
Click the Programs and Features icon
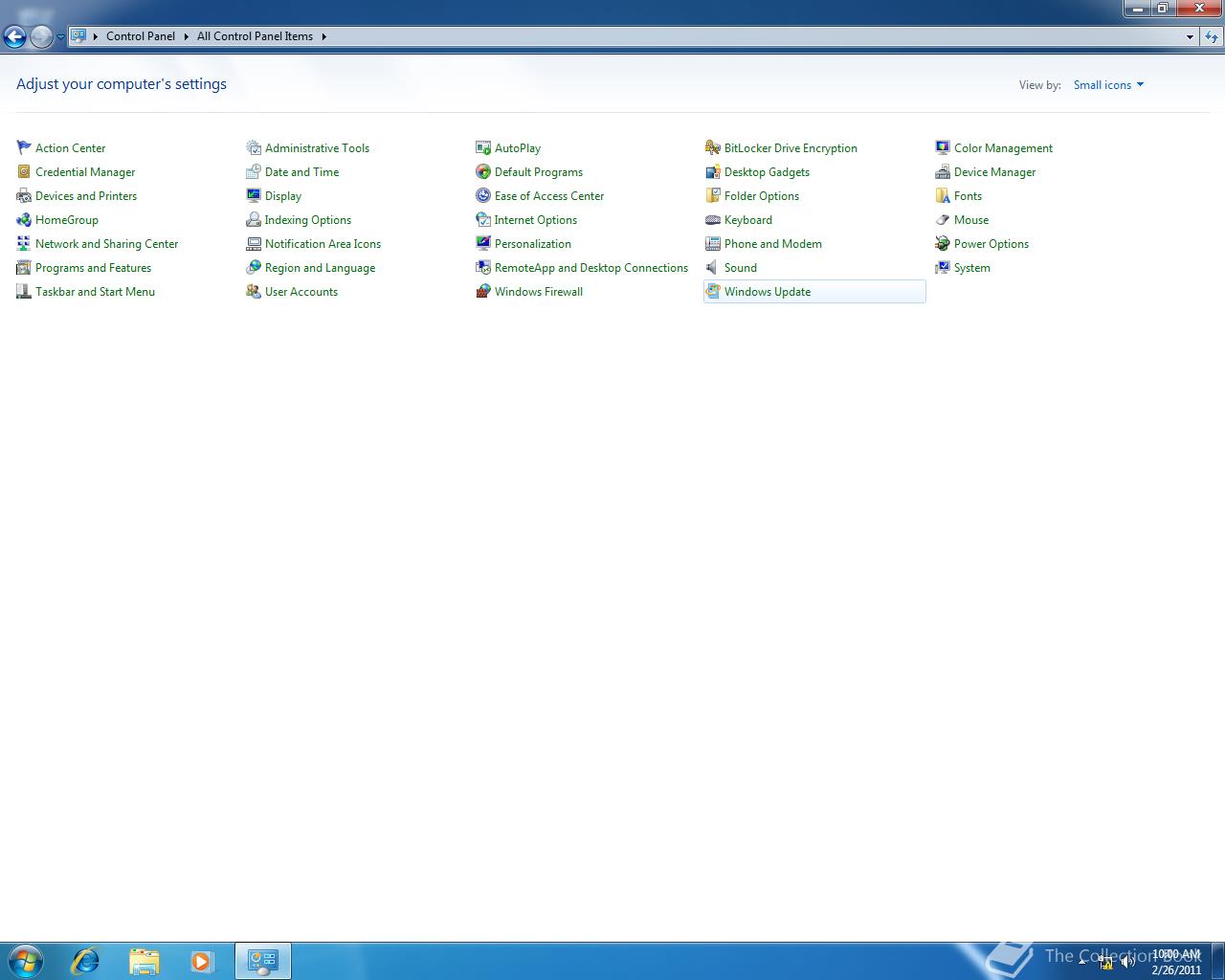tap(24, 267)
